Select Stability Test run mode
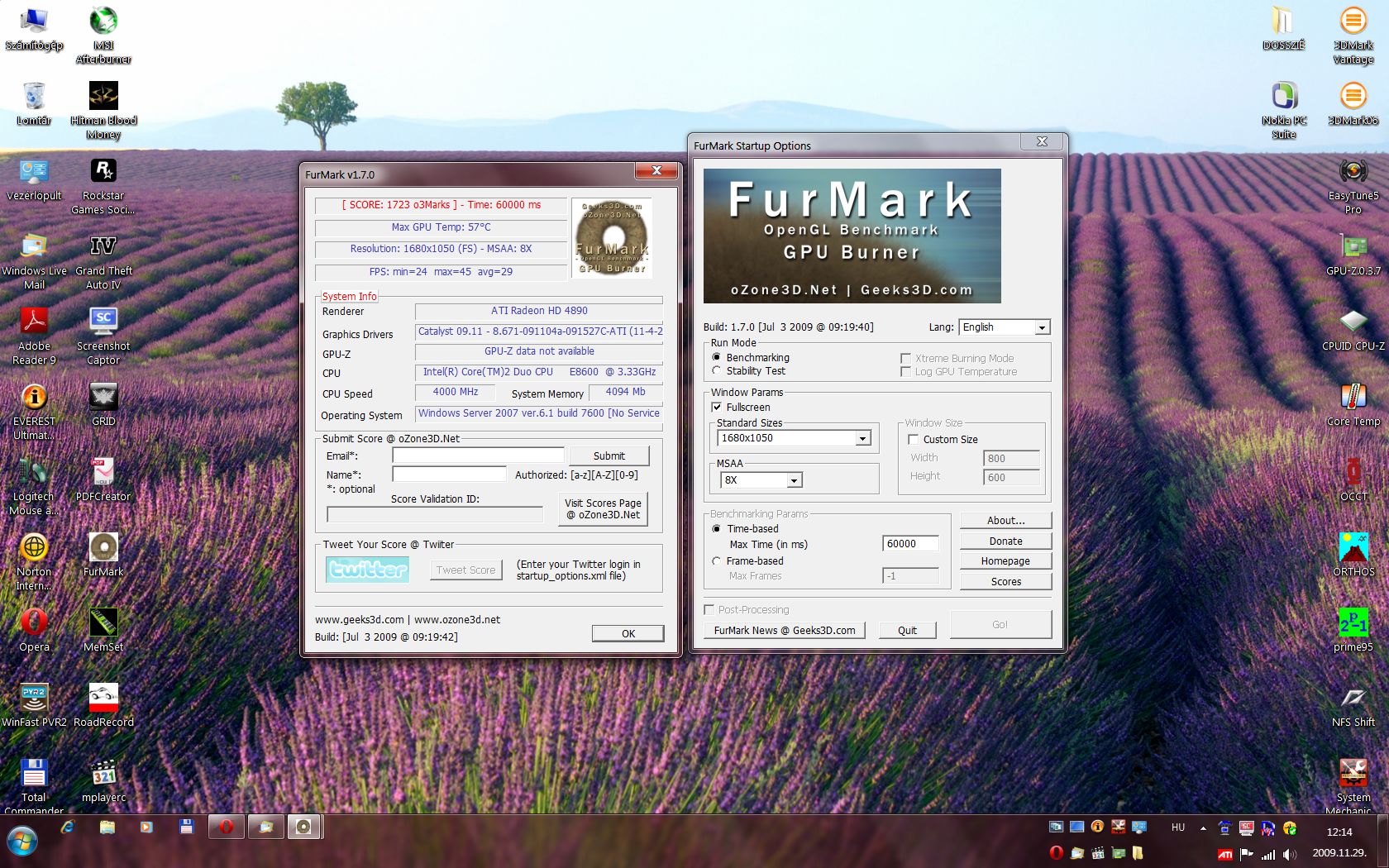The width and height of the screenshot is (1389, 868). click(x=749, y=370)
